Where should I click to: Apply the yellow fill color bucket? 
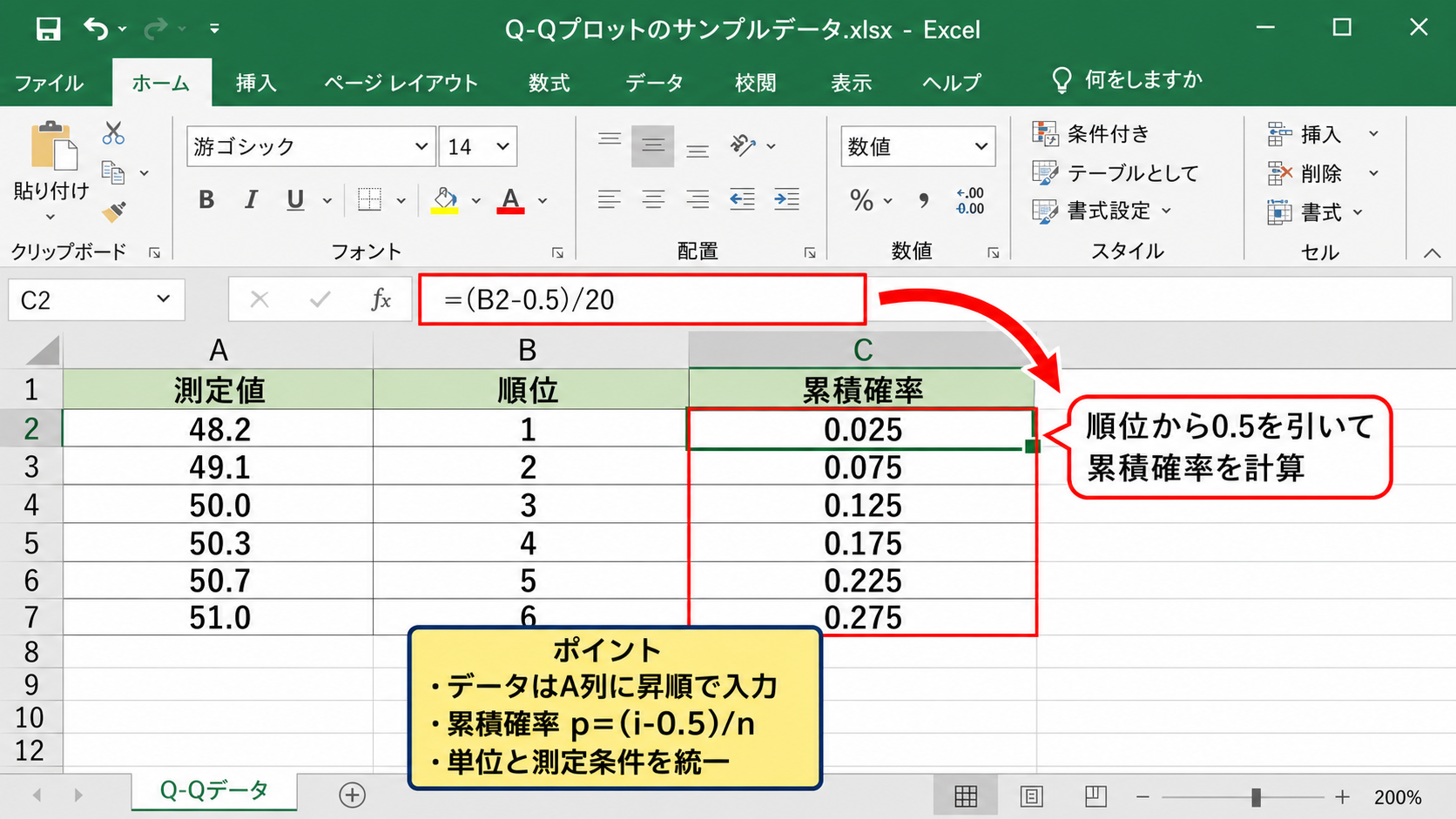click(445, 200)
